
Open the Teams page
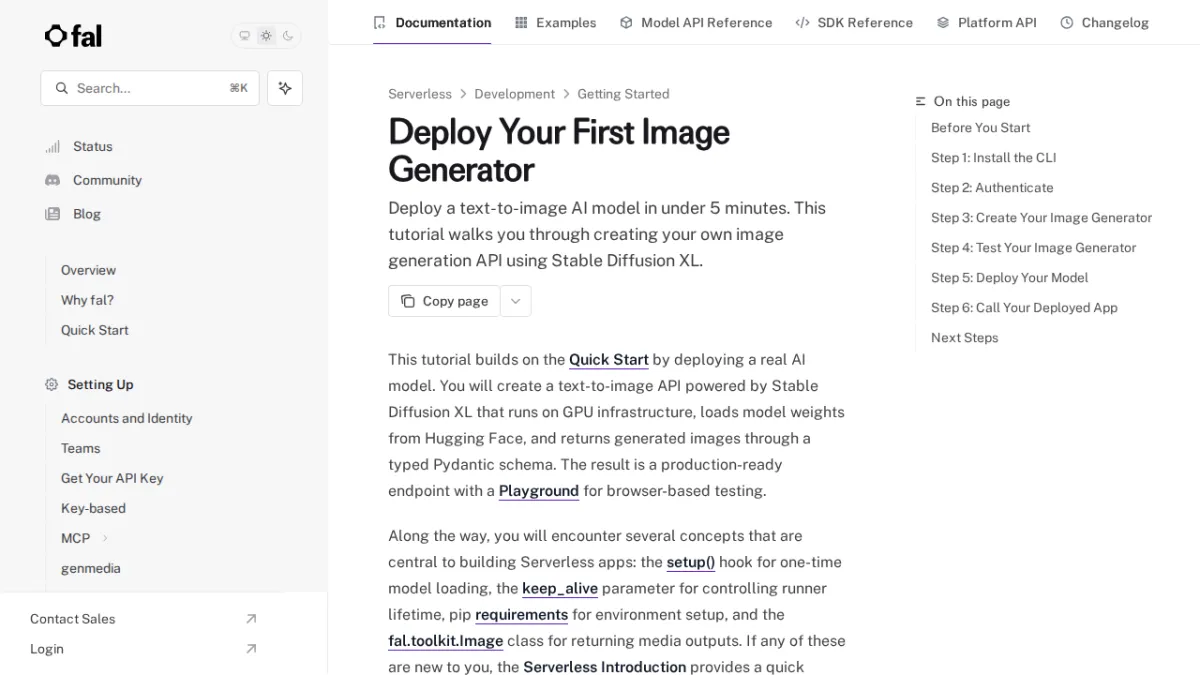click(81, 448)
